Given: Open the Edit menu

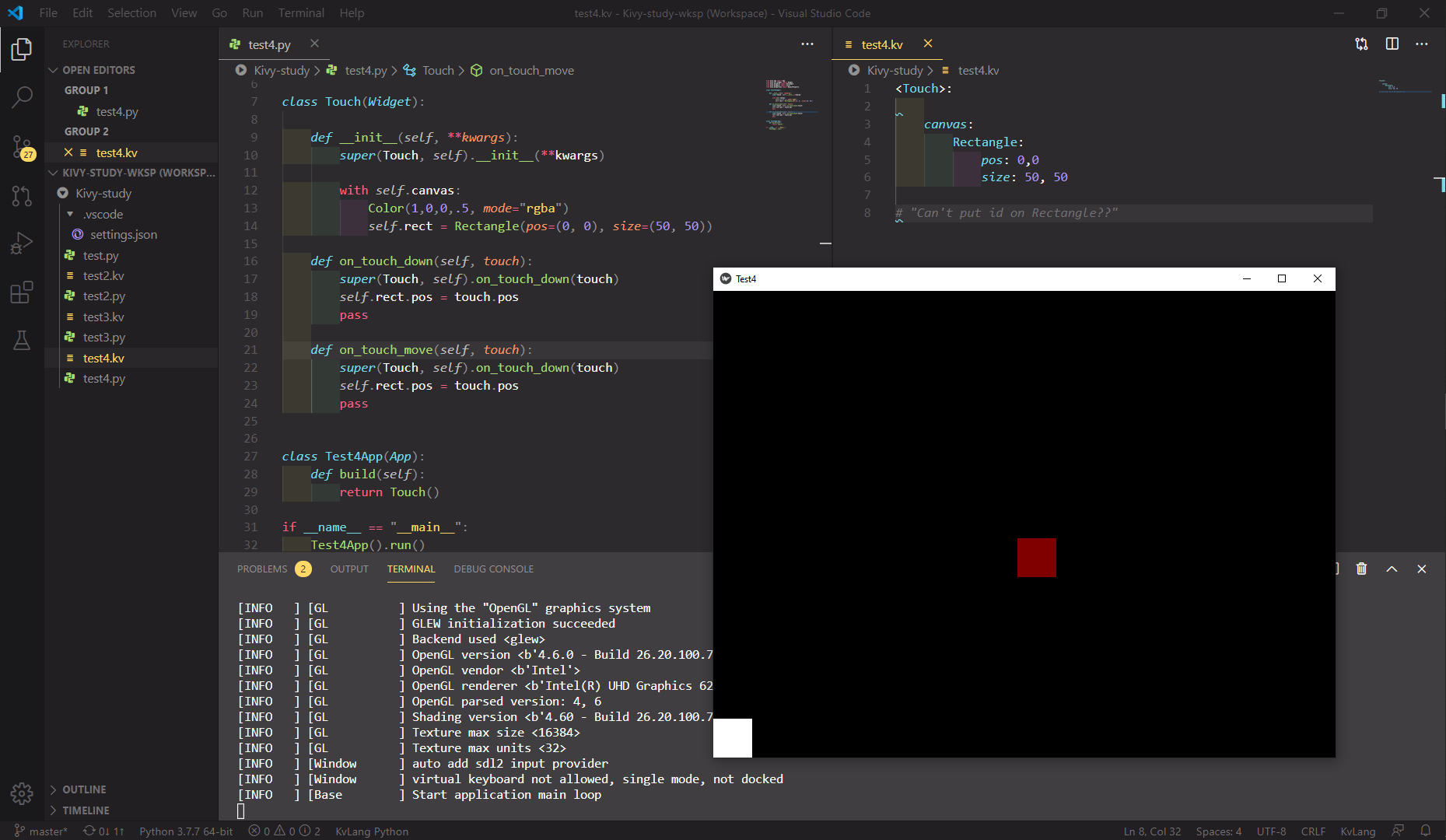Looking at the screenshot, I should point(82,13).
